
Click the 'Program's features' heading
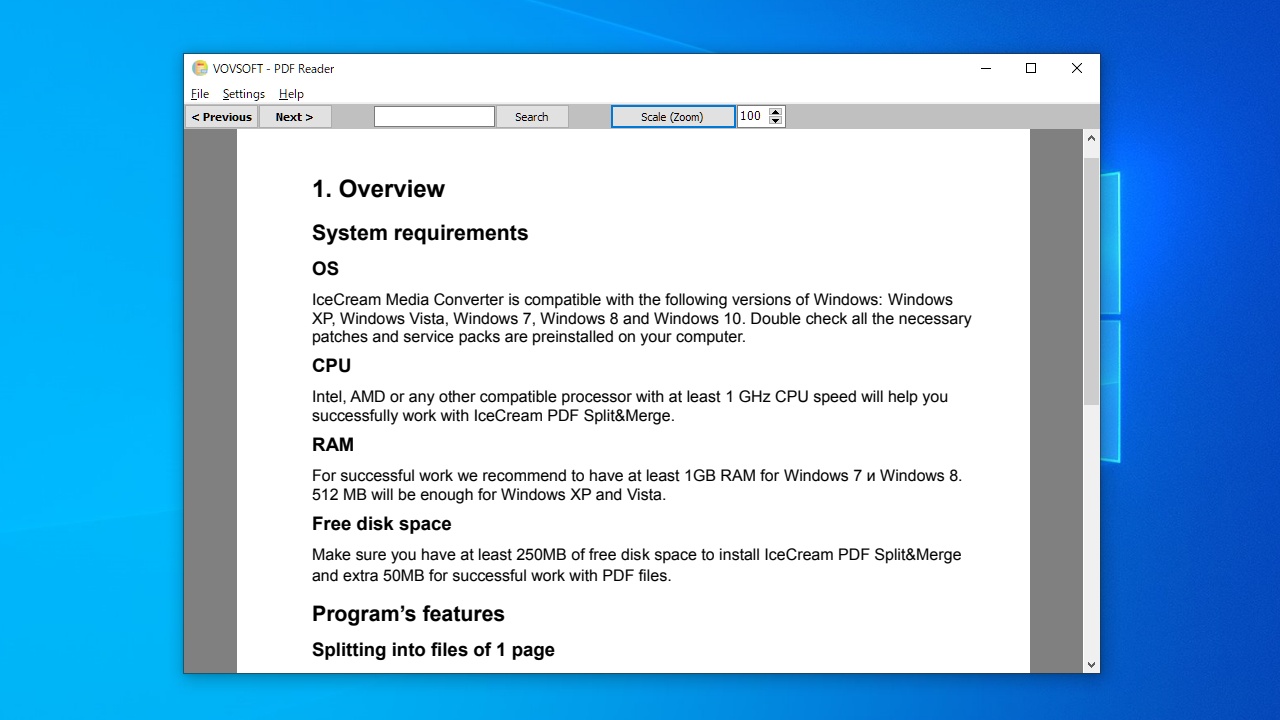click(x=408, y=614)
